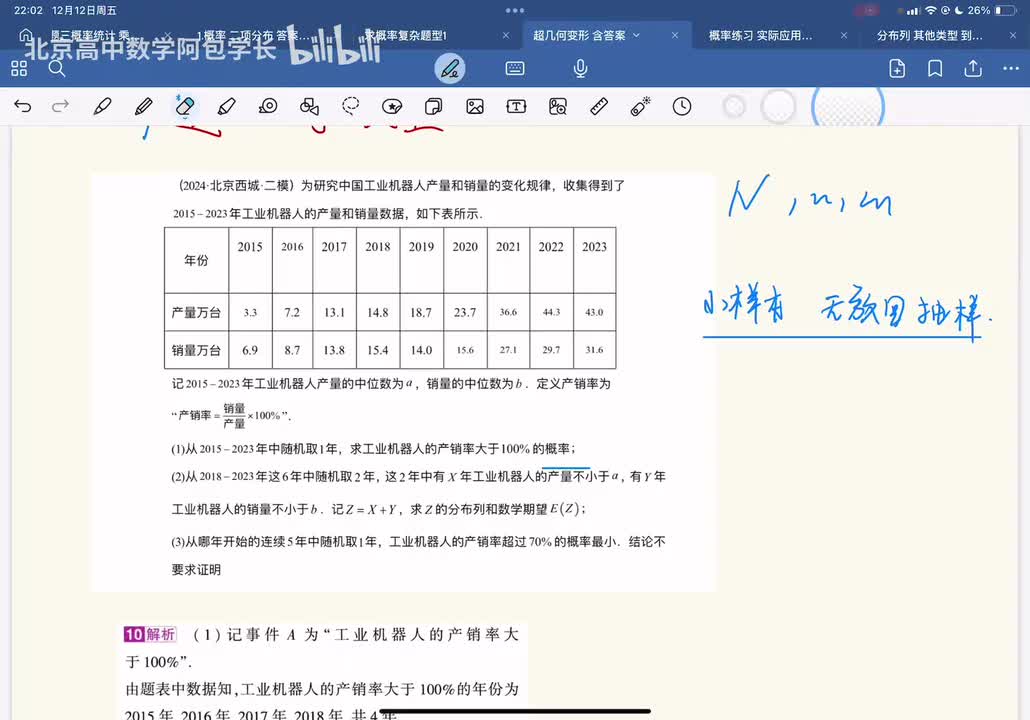
Task: Select the pencil tool
Action: [x=143, y=106]
